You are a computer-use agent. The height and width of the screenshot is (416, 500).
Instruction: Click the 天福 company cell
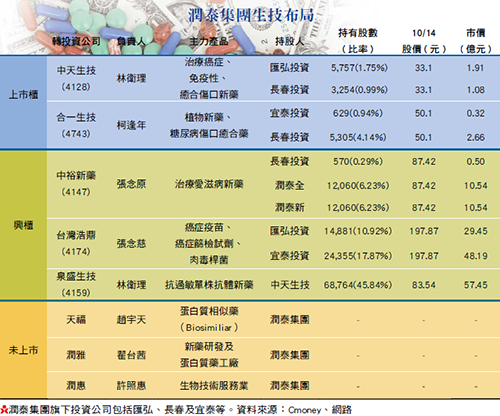coord(76,320)
